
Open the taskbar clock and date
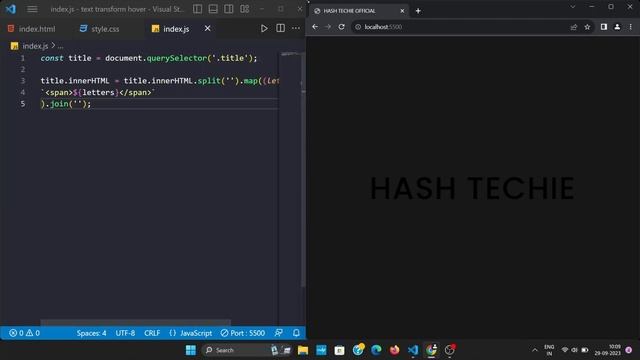click(608, 350)
